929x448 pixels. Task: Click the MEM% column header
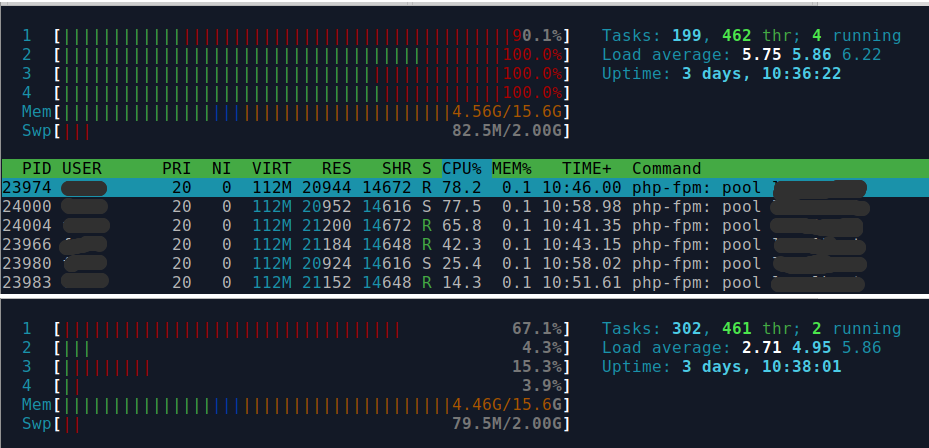(511, 168)
